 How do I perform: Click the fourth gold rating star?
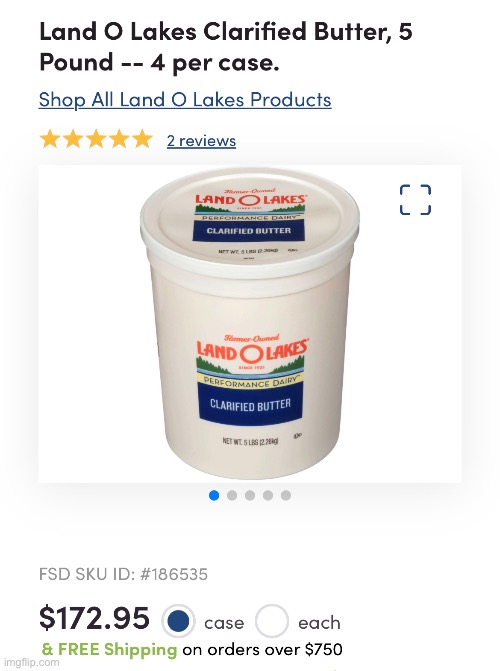119,140
